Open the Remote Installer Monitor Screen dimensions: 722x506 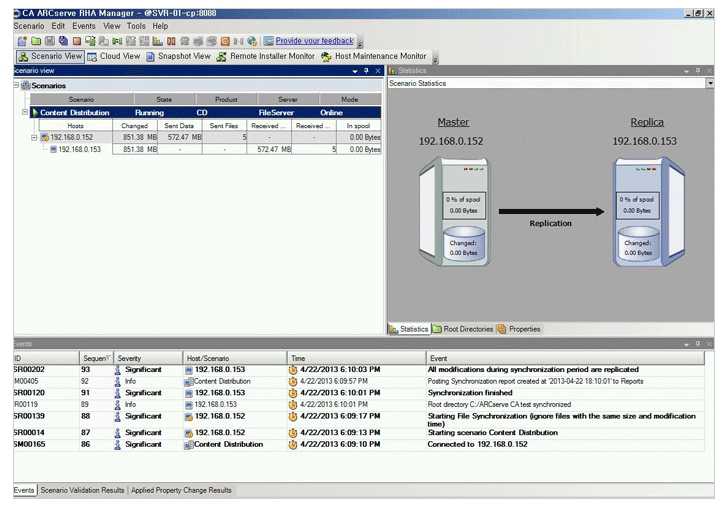[x=266, y=56]
